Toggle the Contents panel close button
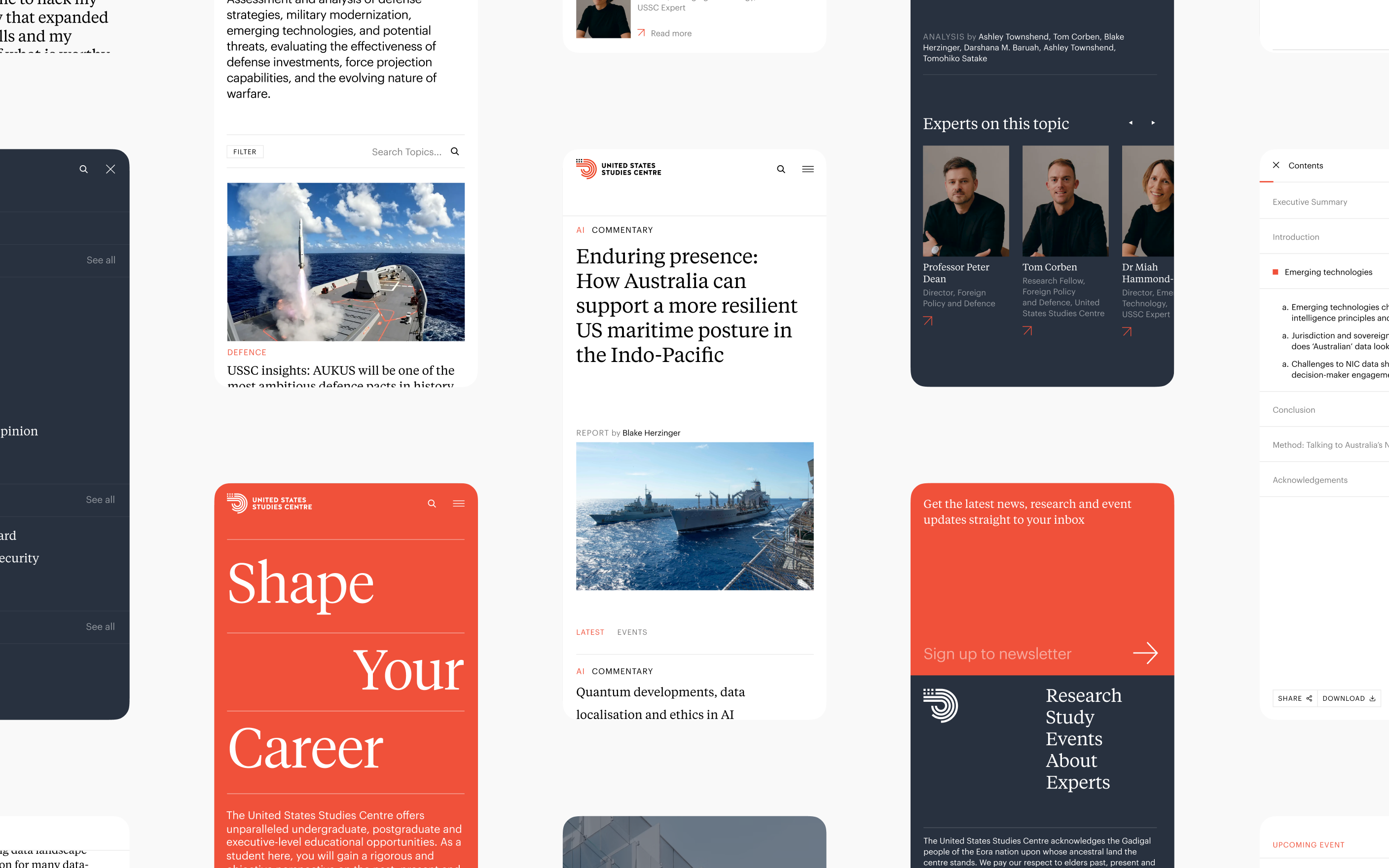1389x868 pixels. [1276, 165]
